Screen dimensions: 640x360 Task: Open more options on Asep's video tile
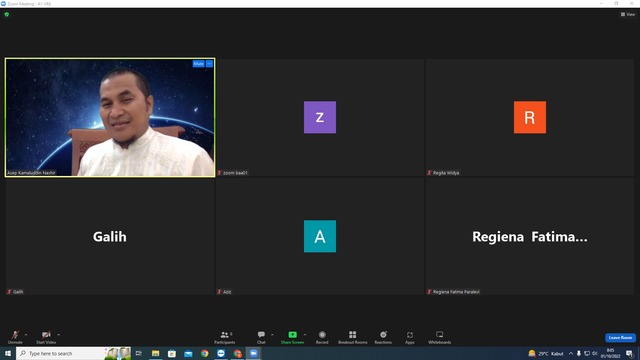click(x=209, y=64)
